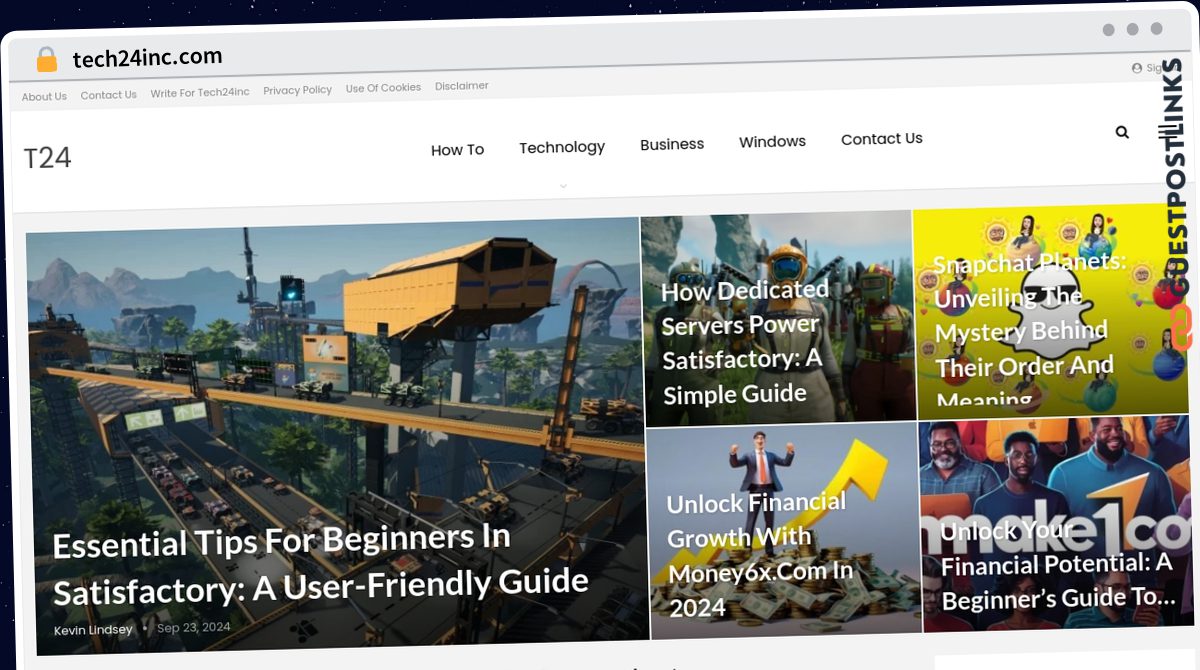
Task: Click Contact Us in top bar
Action: click(108, 95)
